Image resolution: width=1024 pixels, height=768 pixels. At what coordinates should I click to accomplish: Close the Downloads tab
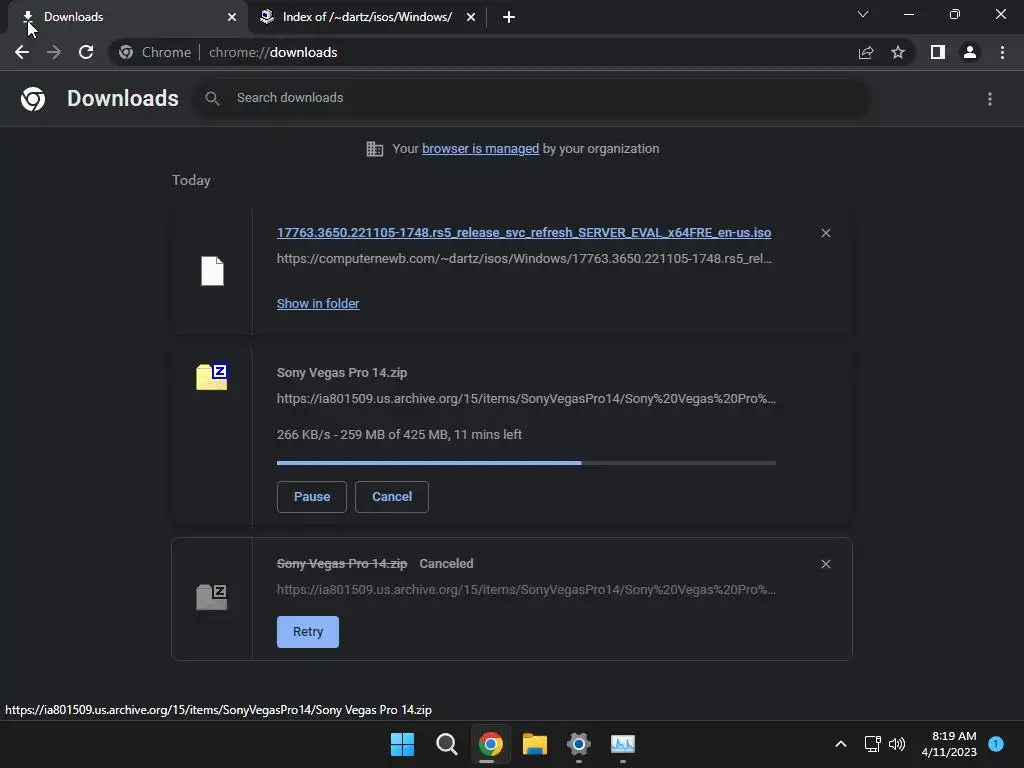click(x=232, y=17)
